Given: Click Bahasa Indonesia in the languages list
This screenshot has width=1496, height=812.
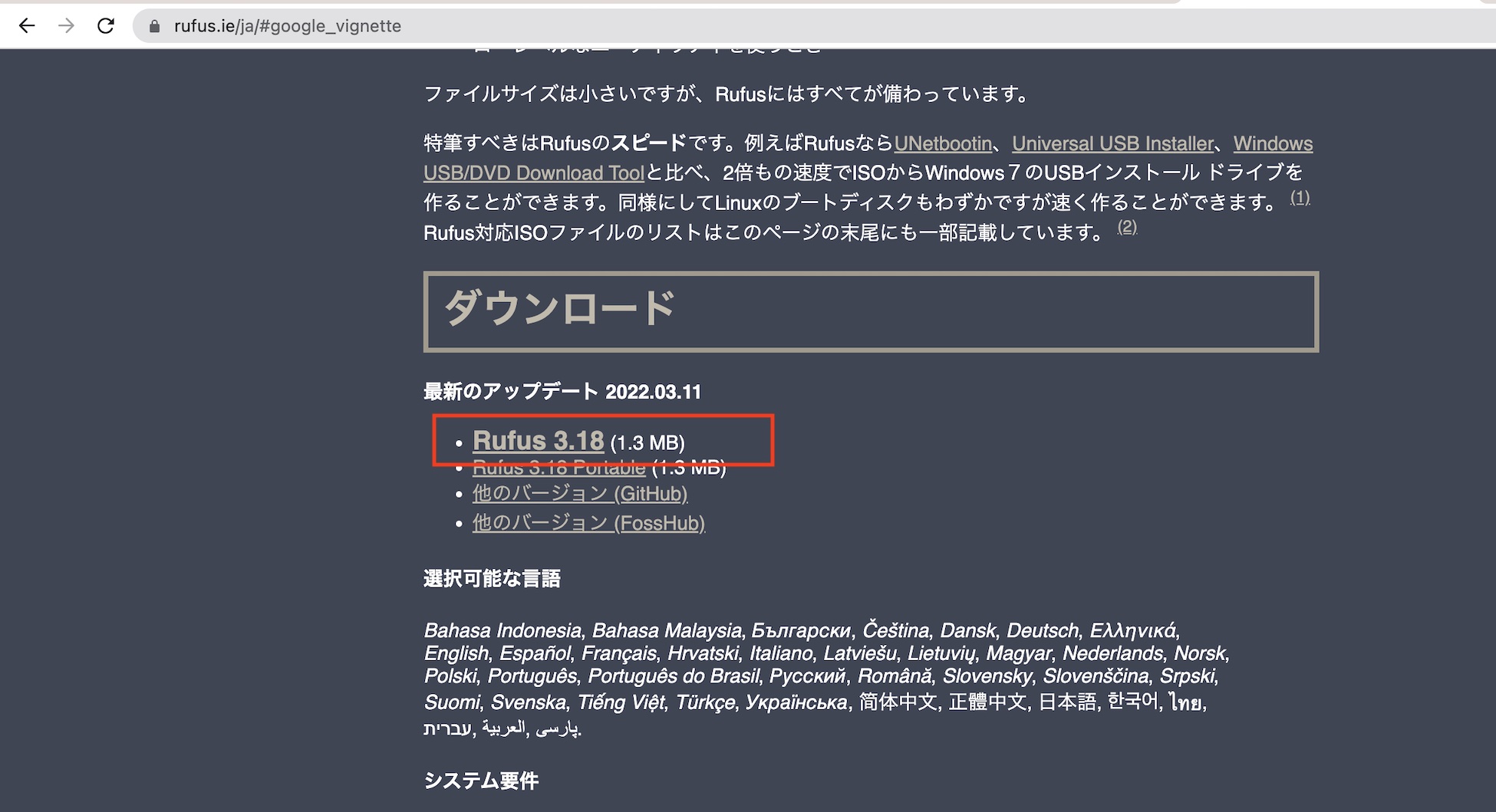Looking at the screenshot, I should [503, 630].
